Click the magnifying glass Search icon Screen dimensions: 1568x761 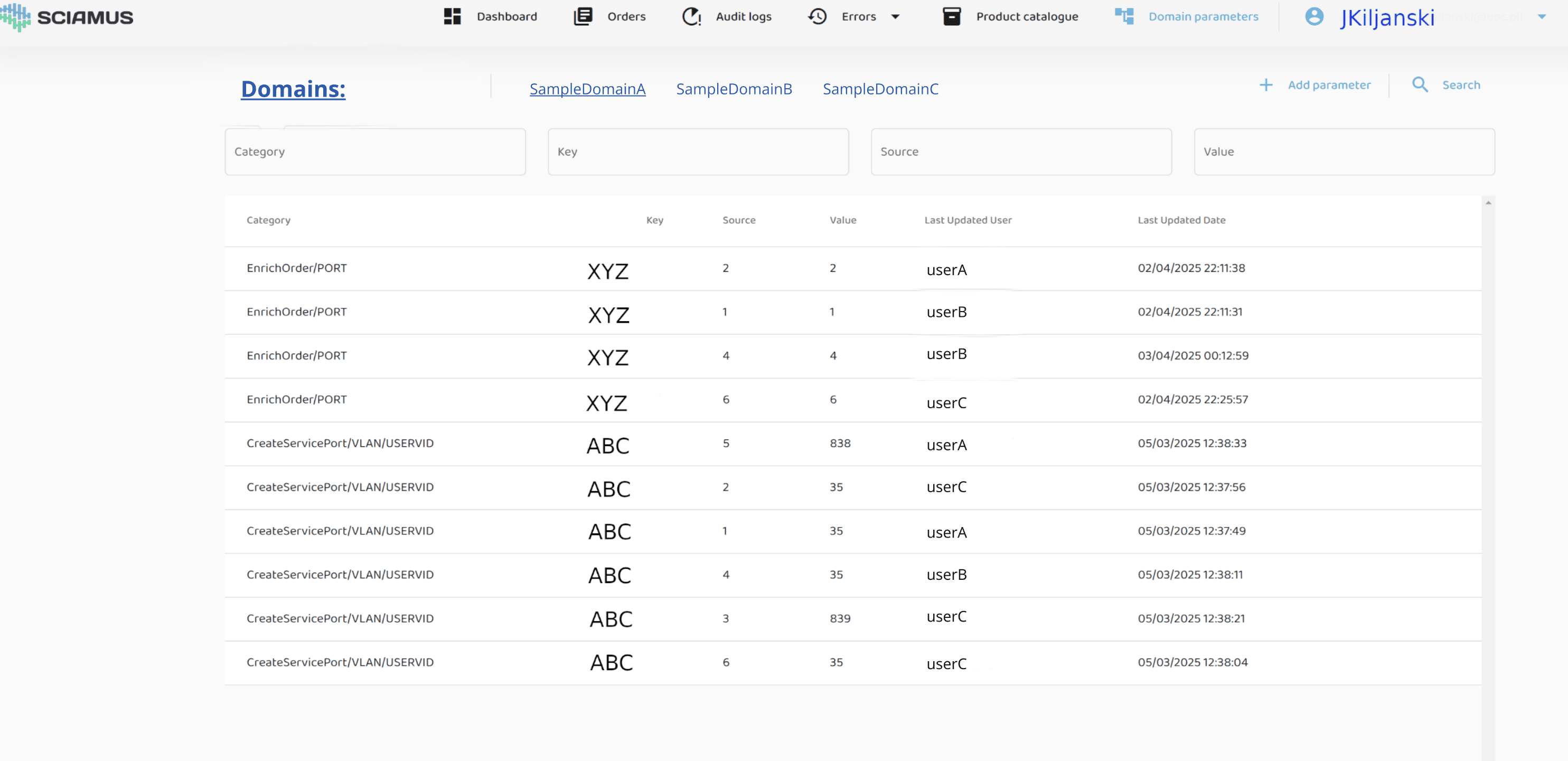click(1420, 85)
